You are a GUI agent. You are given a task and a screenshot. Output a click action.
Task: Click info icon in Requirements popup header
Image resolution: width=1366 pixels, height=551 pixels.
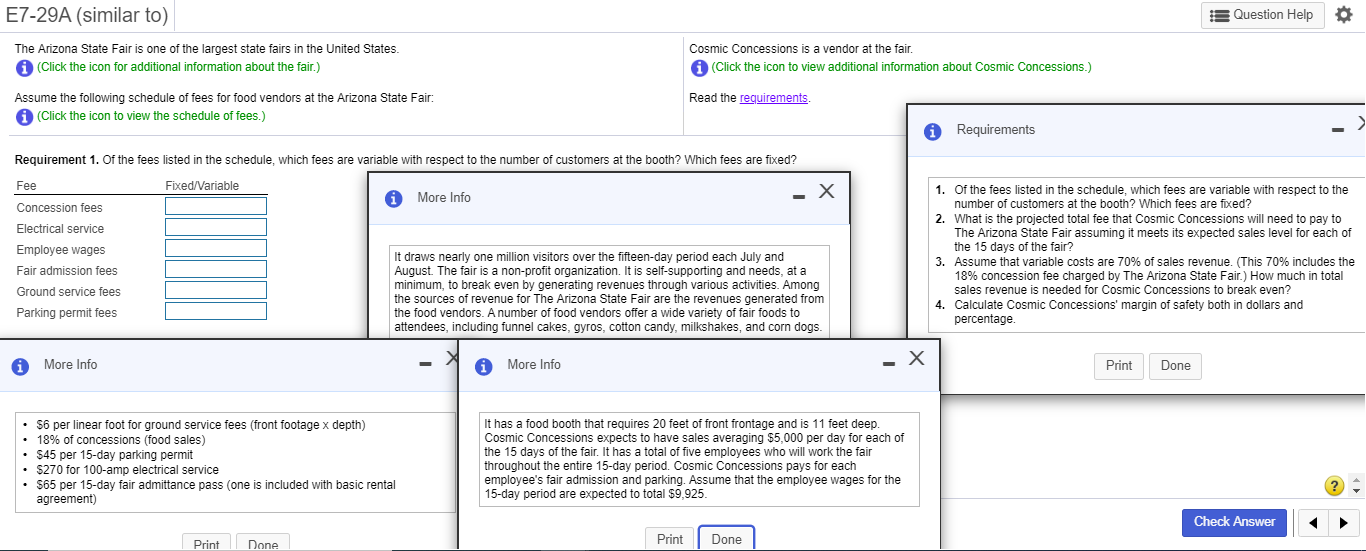pos(933,131)
